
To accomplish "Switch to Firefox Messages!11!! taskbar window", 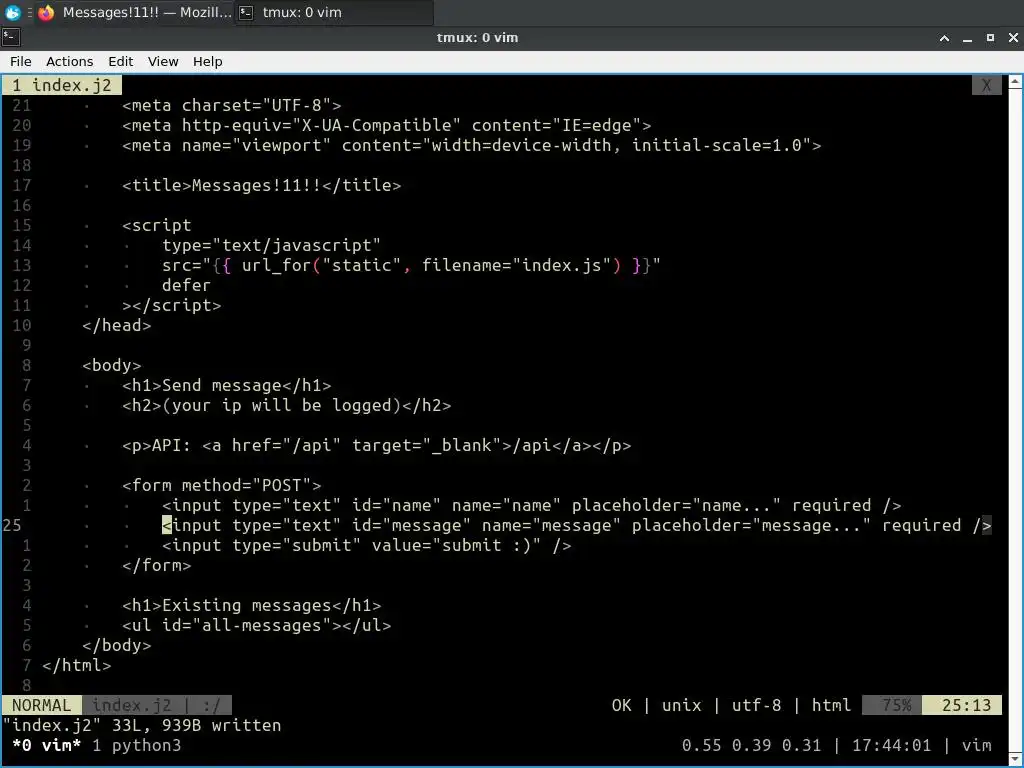I will tap(135, 12).
